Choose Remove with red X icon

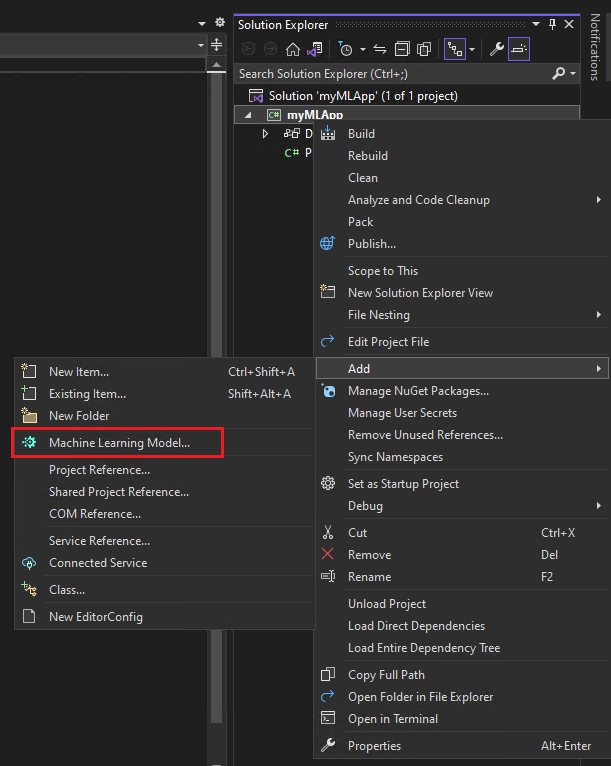tap(462, 555)
